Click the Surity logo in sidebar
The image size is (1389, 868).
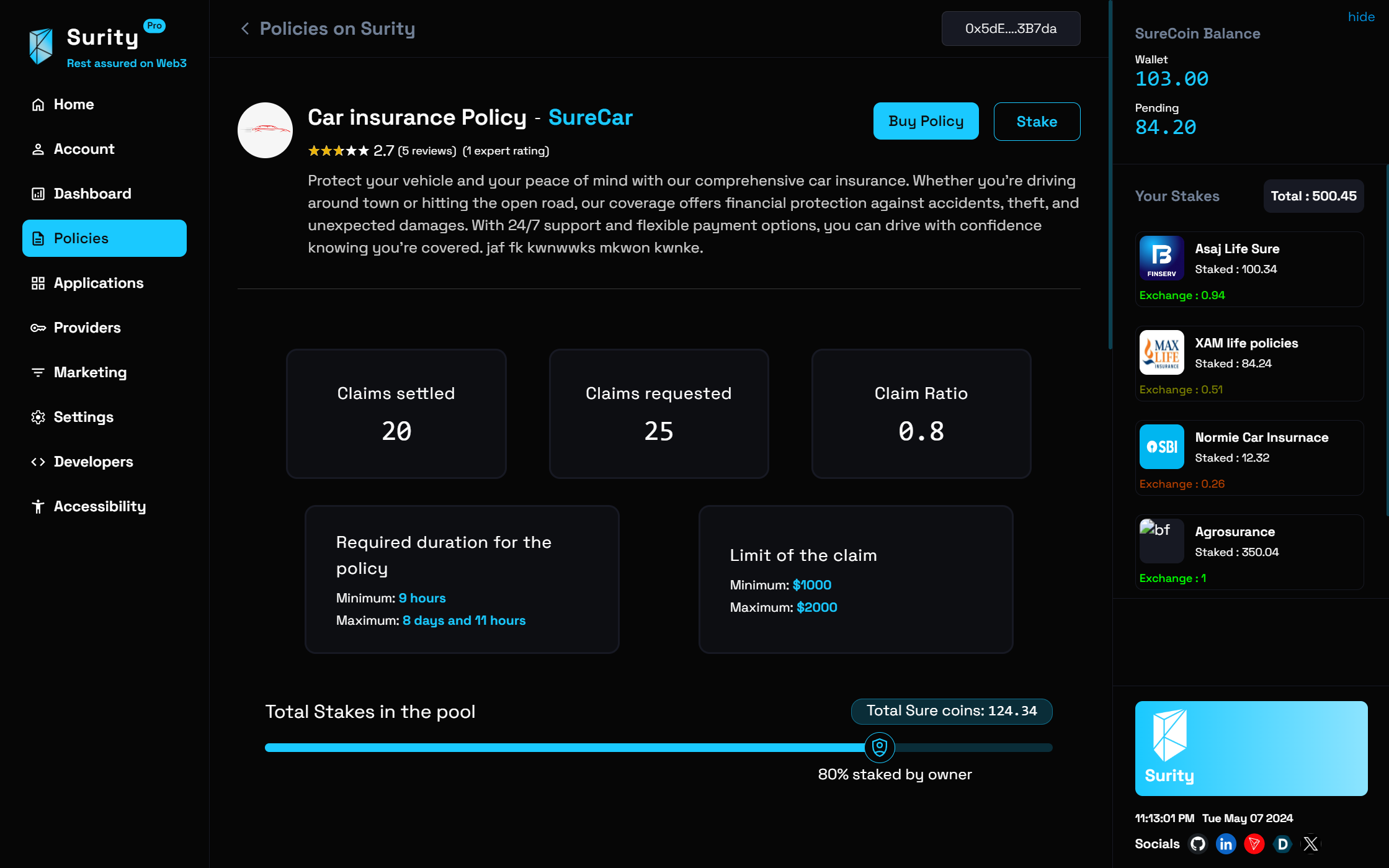coord(41,45)
